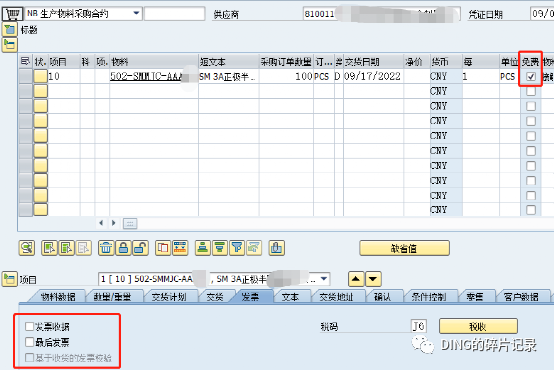
Task: Expand the 标题 header section icon
Action: click(x=10, y=29)
